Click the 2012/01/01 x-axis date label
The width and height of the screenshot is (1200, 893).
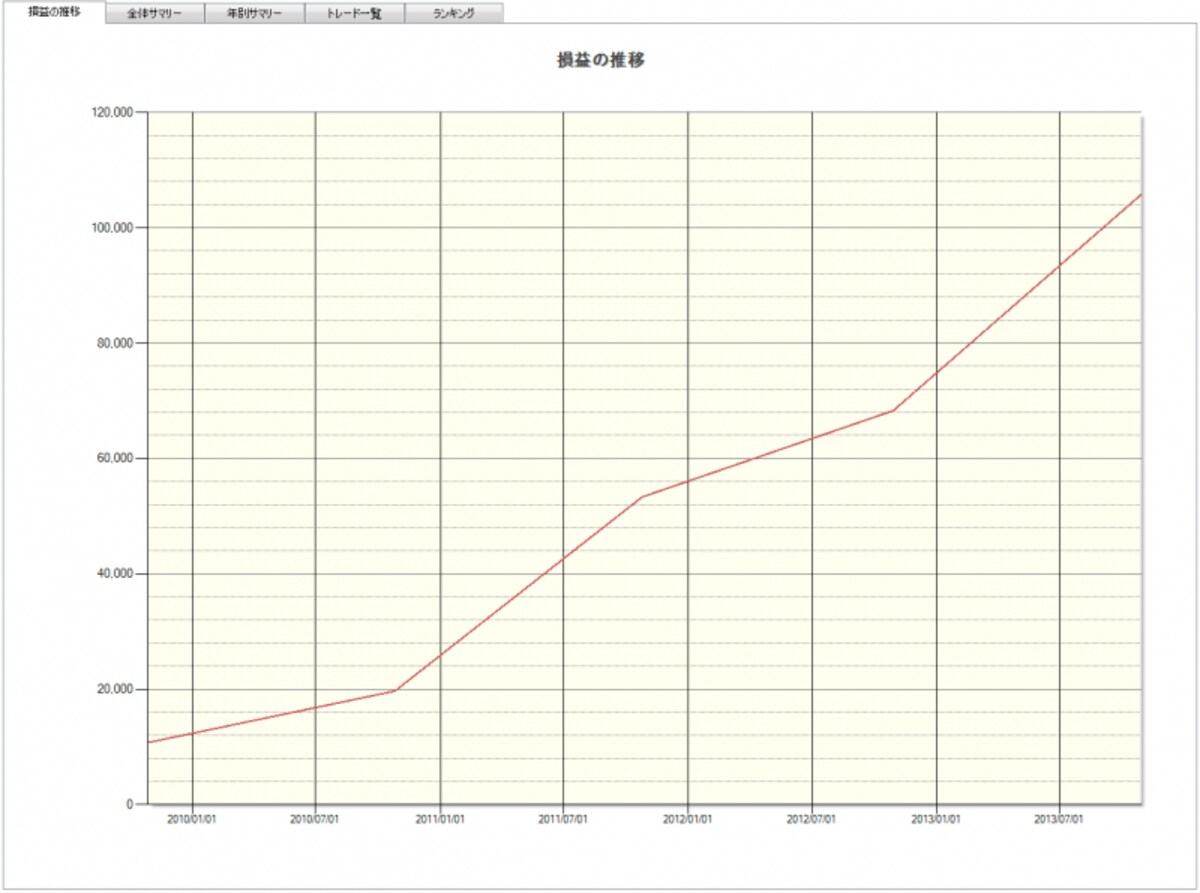coord(688,818)
